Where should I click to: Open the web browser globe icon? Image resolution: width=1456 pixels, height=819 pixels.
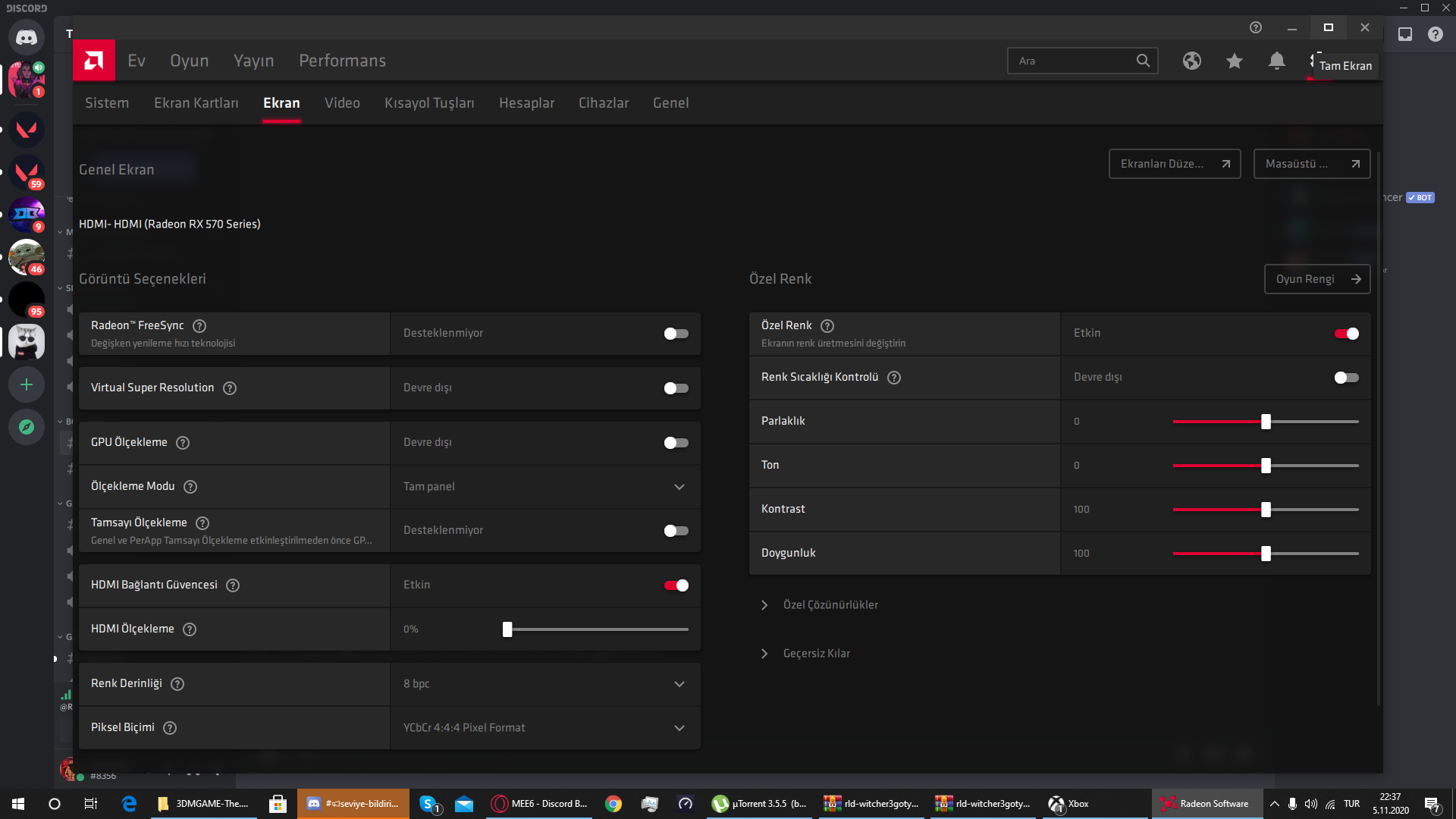coord(1191,61)
